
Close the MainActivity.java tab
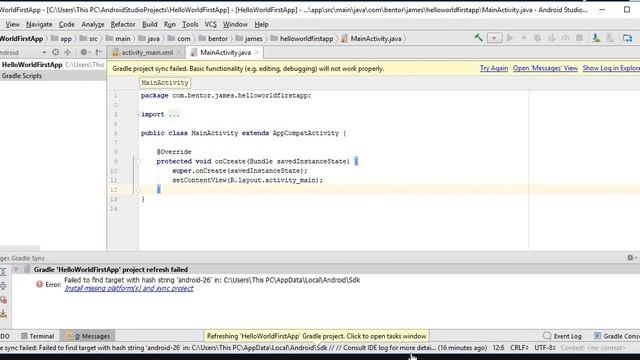point(257,52)
